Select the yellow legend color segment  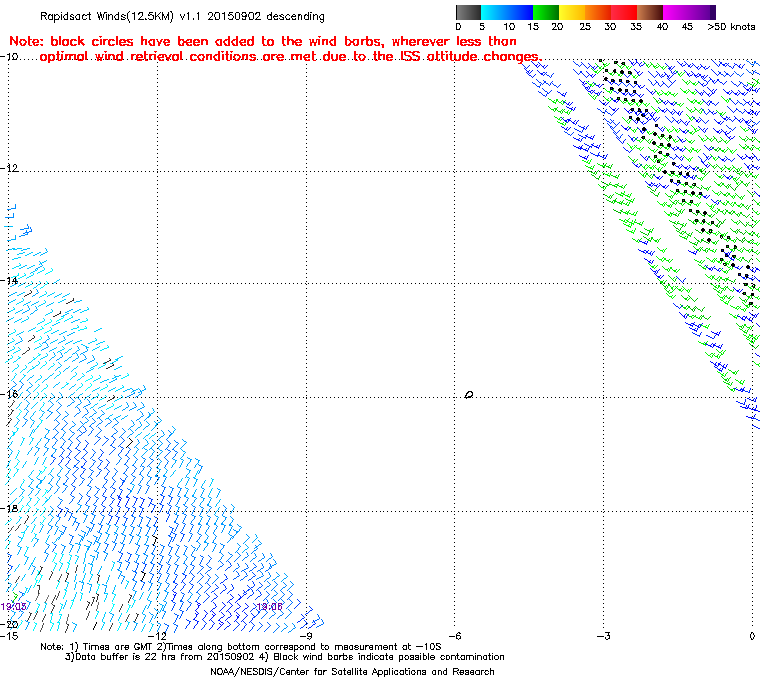click(x=572, y=12)
